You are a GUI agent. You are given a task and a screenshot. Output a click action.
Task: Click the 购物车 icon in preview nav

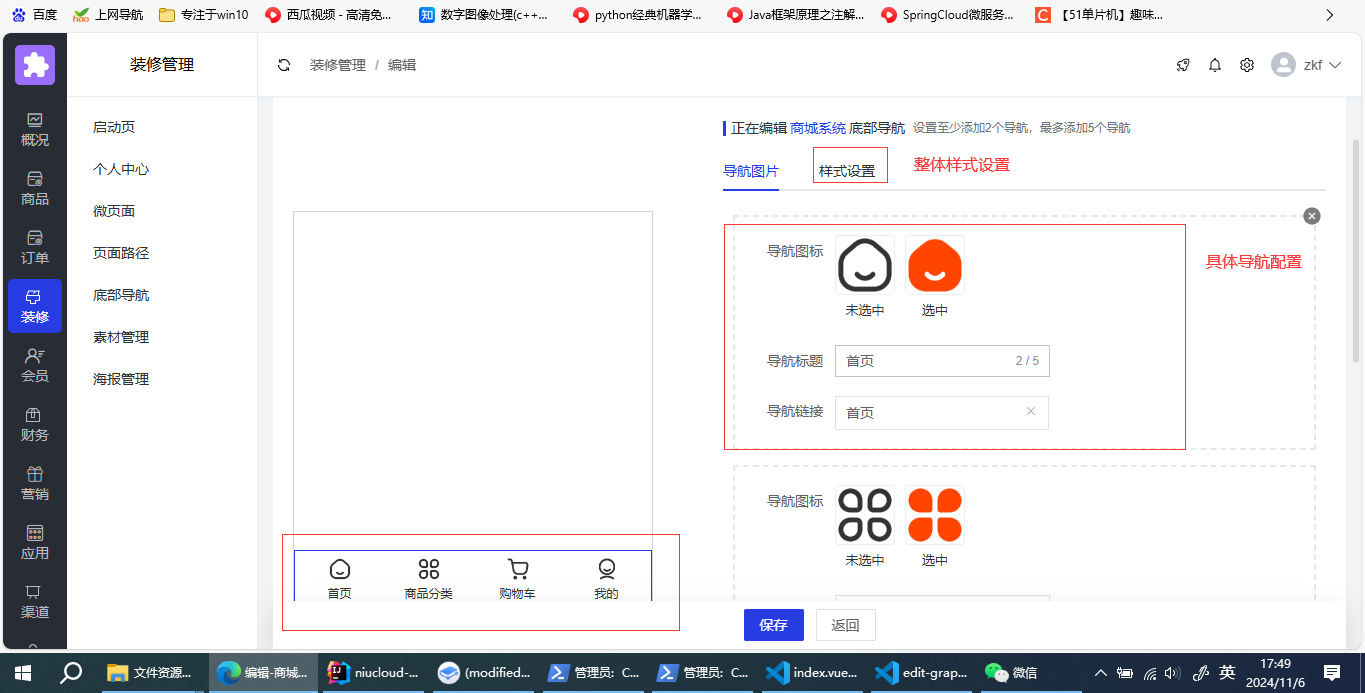tap(517, 570)
